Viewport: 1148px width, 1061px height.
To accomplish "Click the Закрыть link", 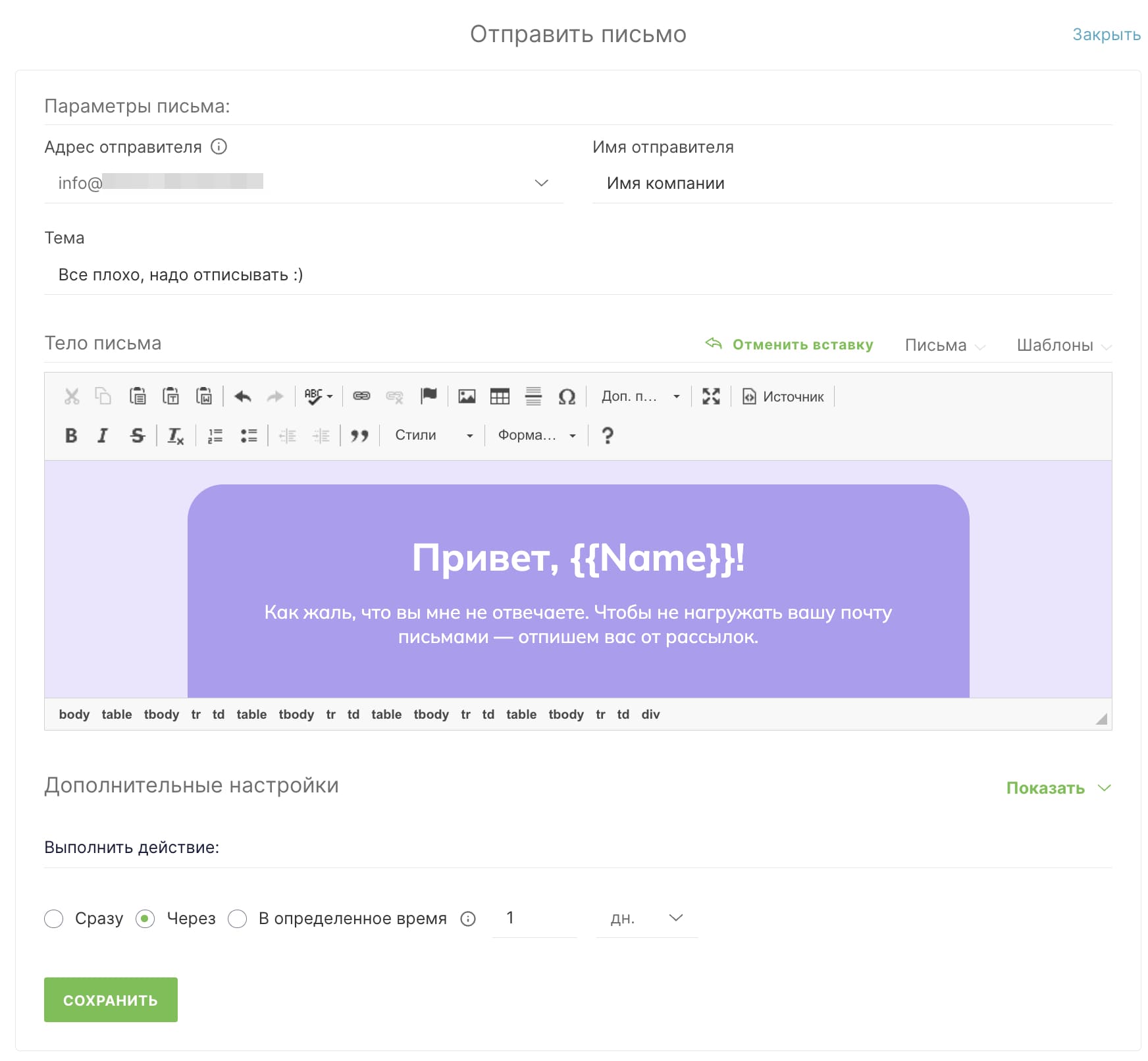I will pos(1106,34).
